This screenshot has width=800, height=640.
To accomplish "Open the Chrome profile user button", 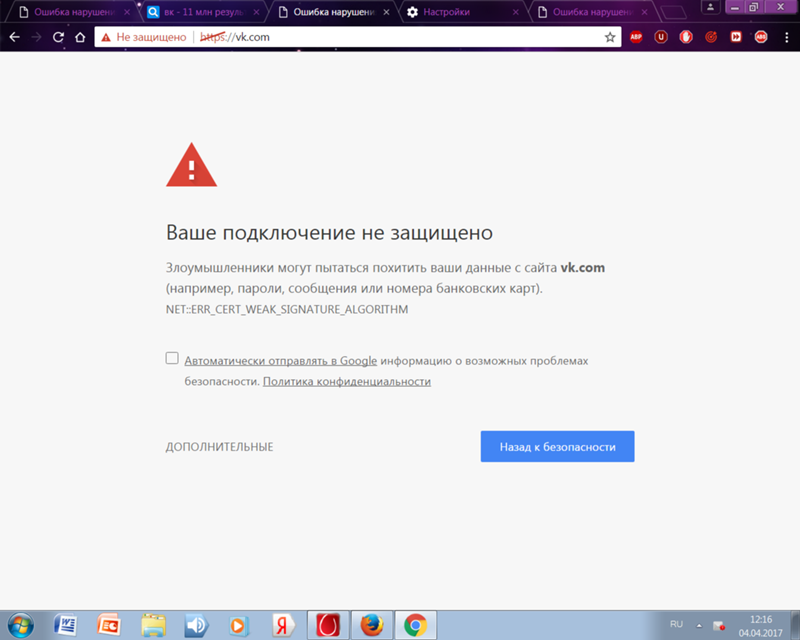I will point(710,7).
